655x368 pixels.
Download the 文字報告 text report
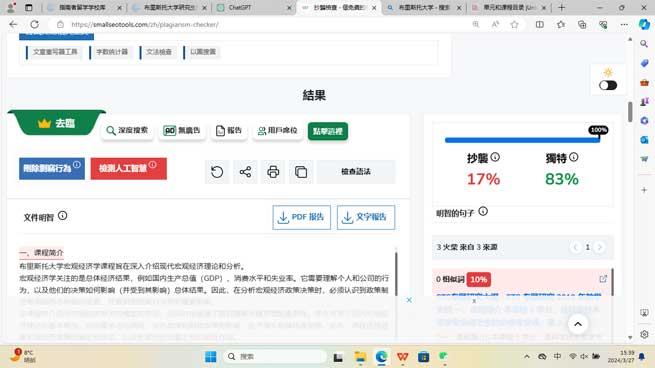(366, 217)
